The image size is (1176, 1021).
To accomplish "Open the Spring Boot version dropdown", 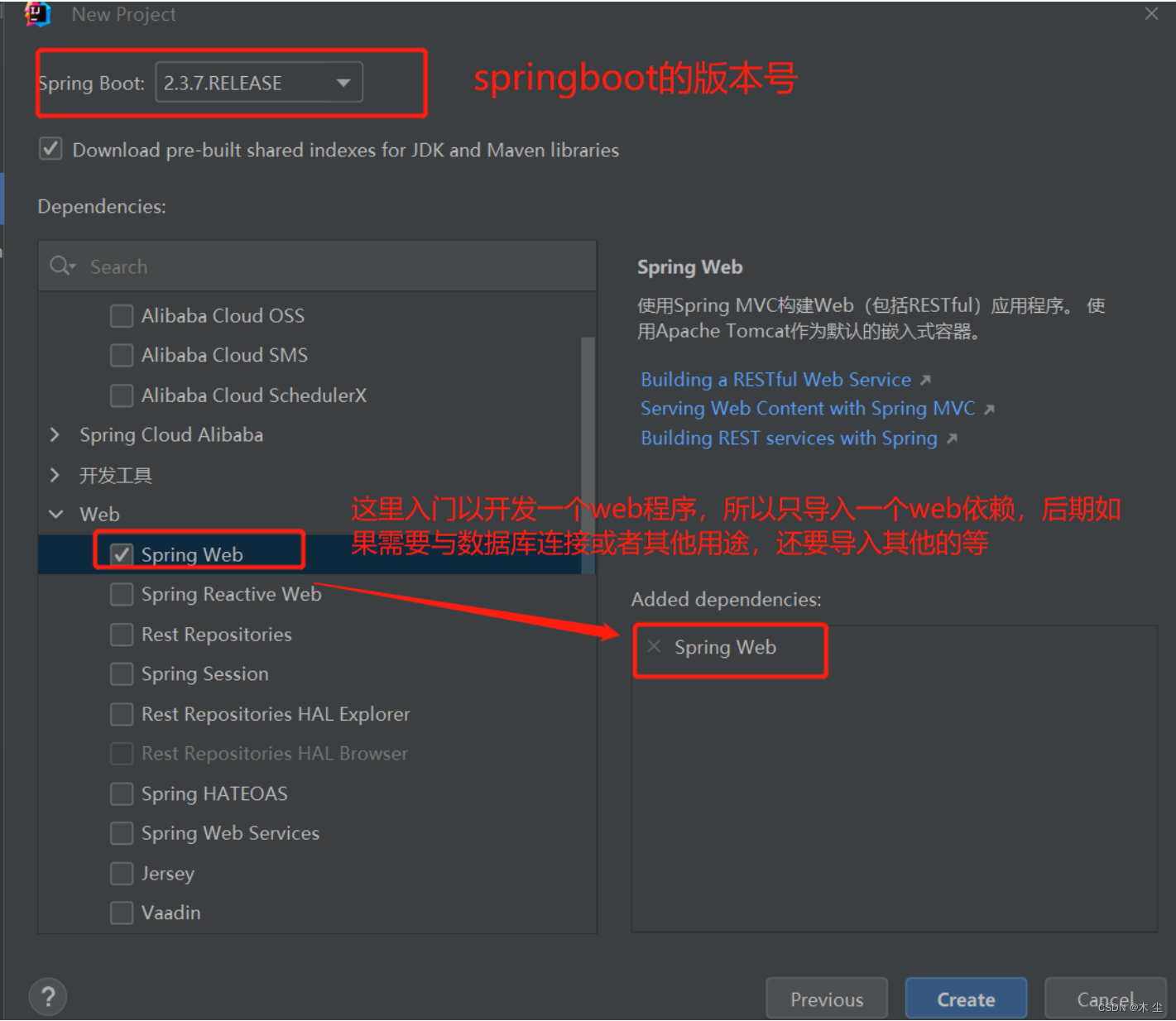I will pos(259,83).
